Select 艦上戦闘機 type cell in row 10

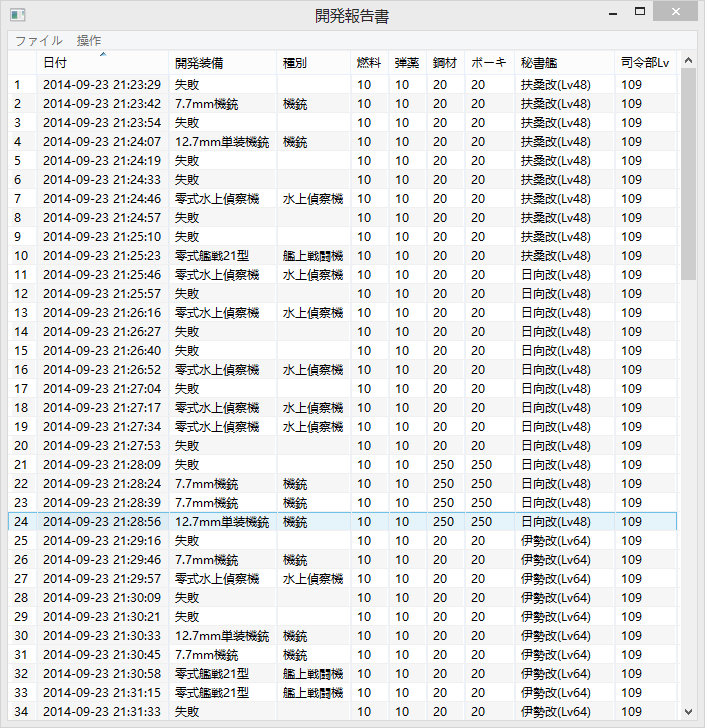313,256
